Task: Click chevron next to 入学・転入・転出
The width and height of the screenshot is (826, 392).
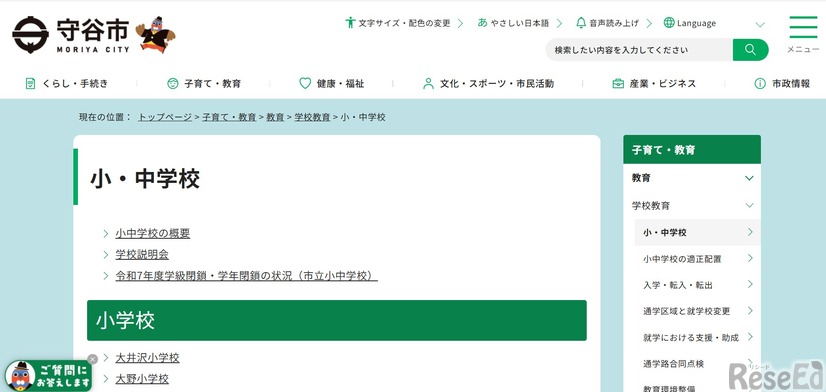Action: (750, 285)
